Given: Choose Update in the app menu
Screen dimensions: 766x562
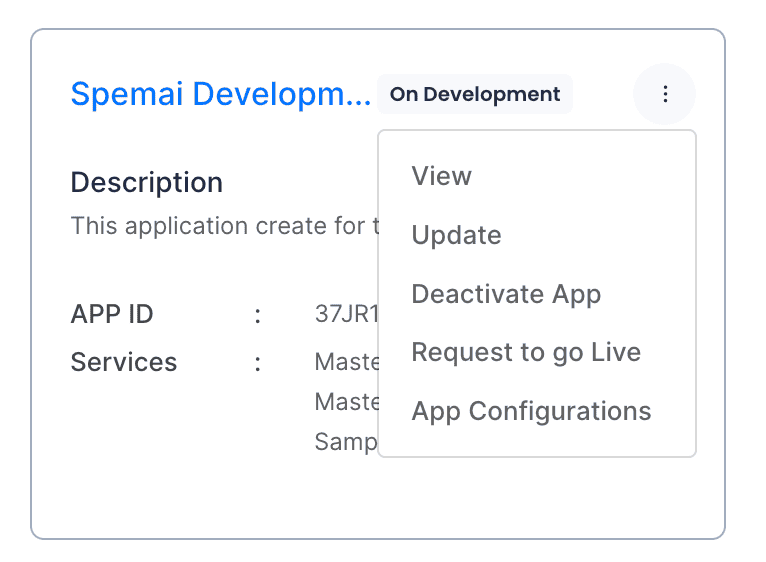Looking at the screenshot, I should point(456,235).
